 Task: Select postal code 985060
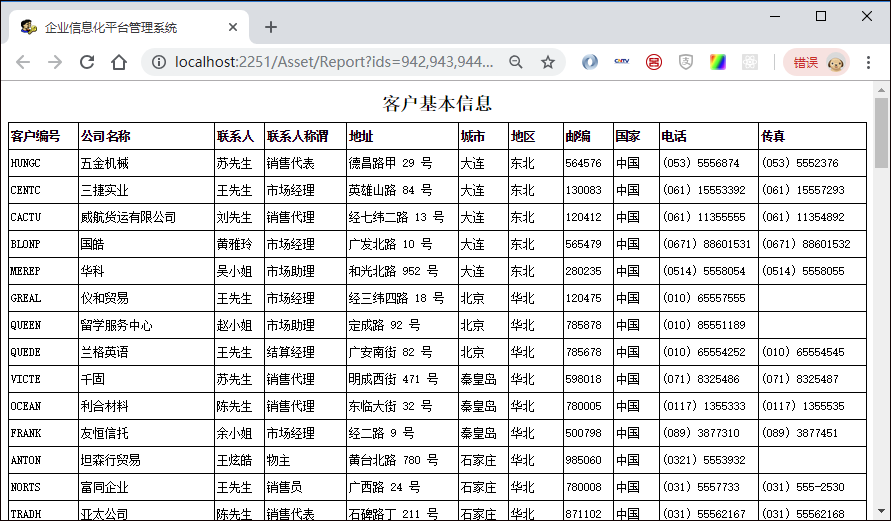coord(584,460)
